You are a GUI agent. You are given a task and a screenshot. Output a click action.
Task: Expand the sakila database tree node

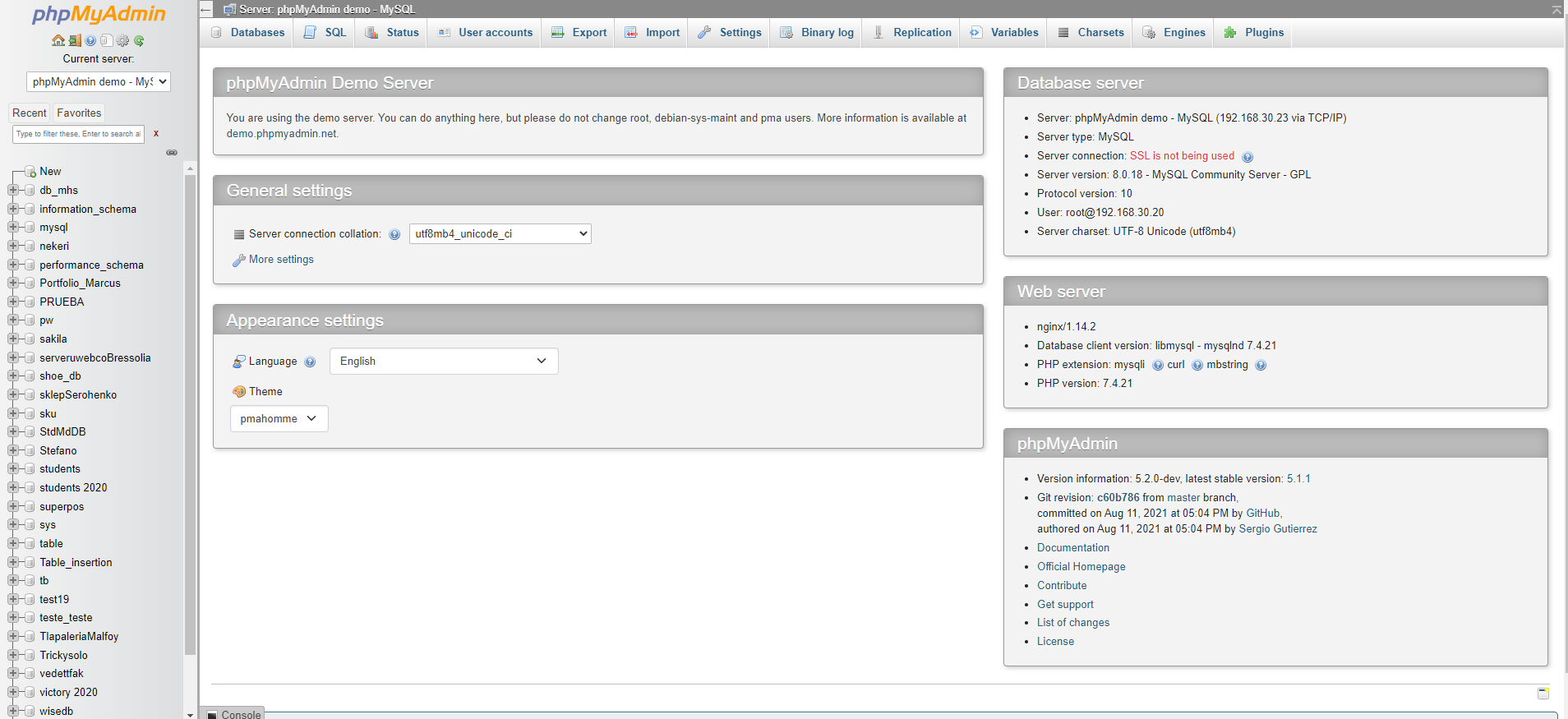click(13, 339)
